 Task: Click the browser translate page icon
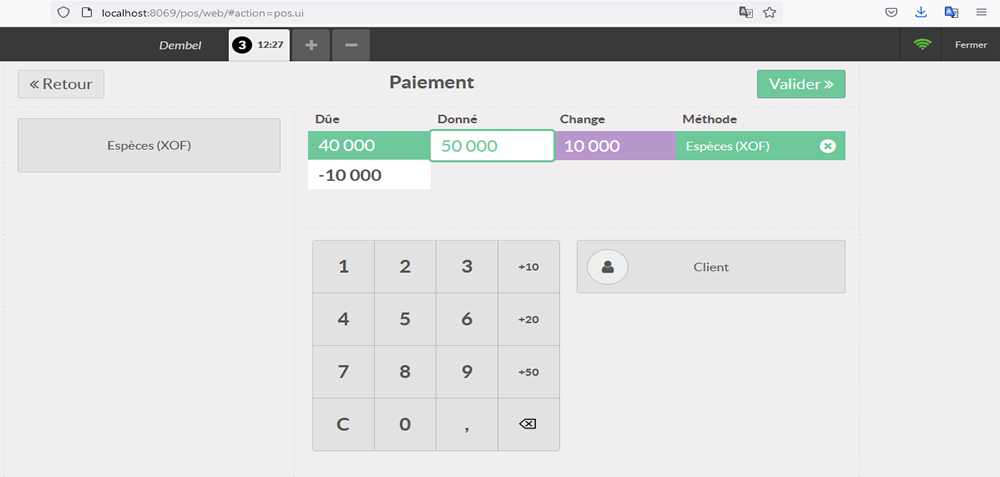(x=745, y=13)
